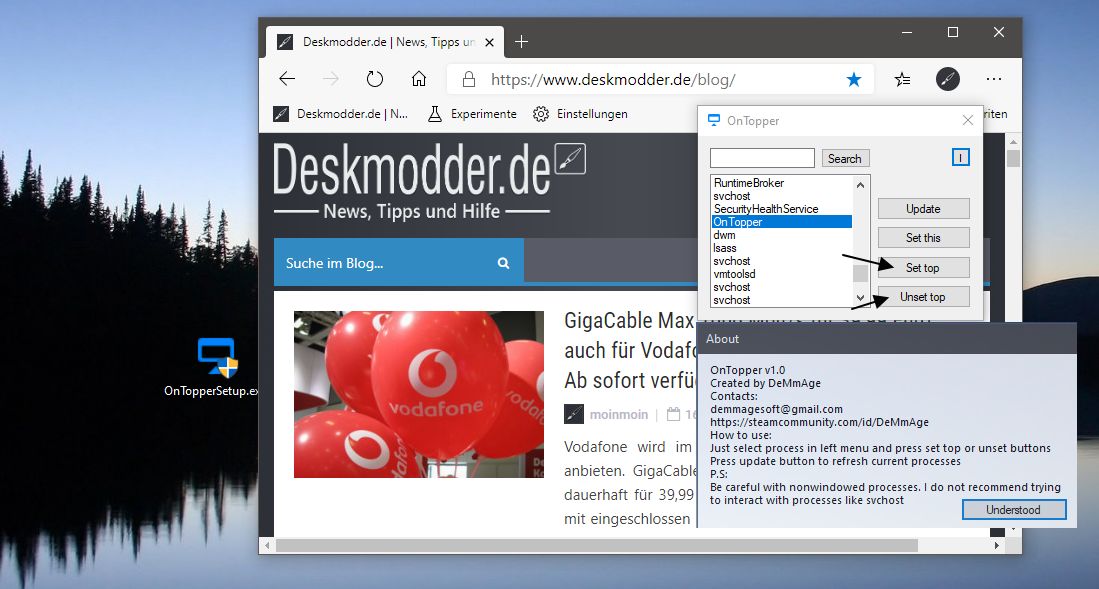This screenshot has width=1099, height=589.
Task: Click the browser horizontal scrollbar left arrow
Action: (266, 545)
